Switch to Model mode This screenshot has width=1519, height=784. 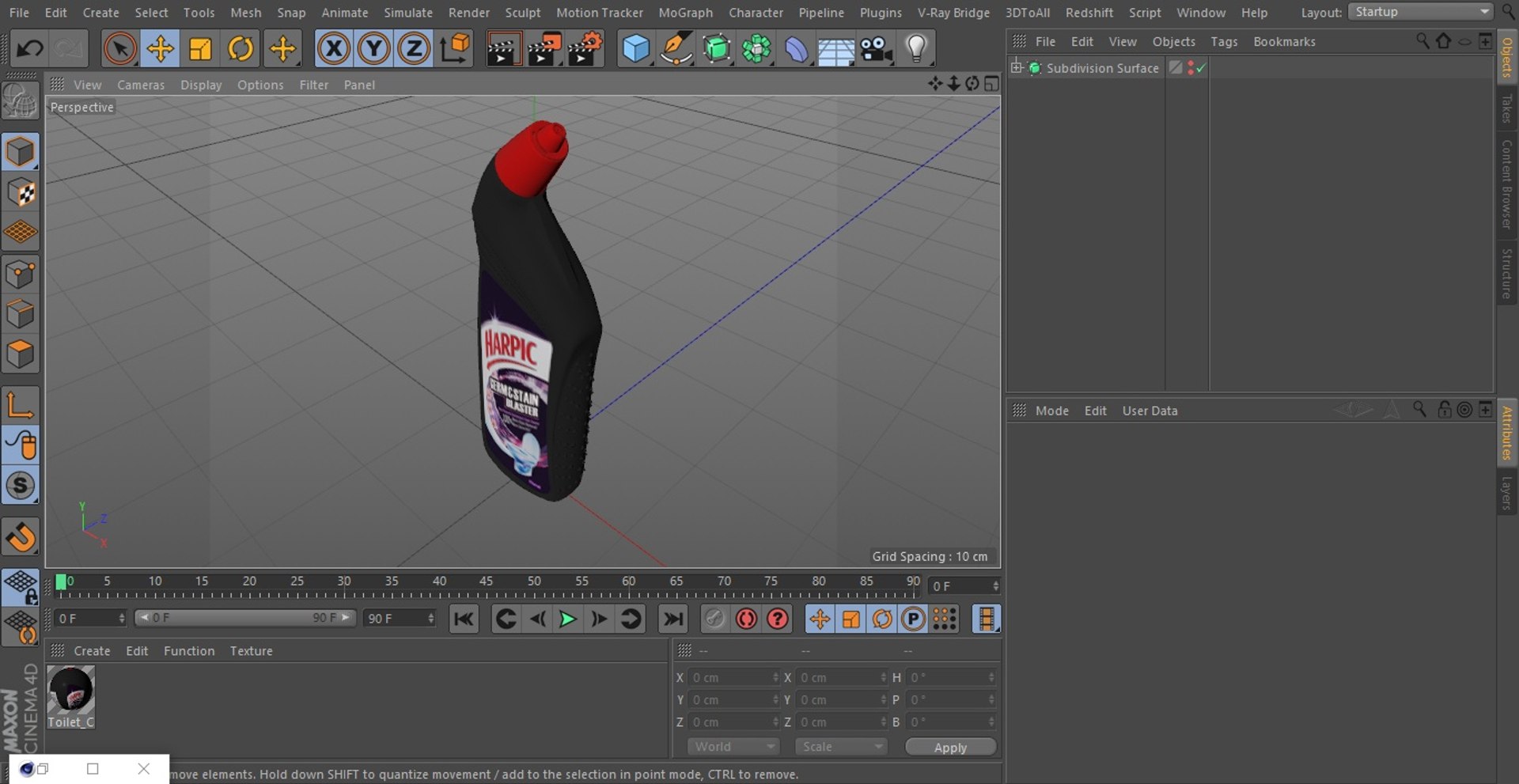click(x=21, y=152)
